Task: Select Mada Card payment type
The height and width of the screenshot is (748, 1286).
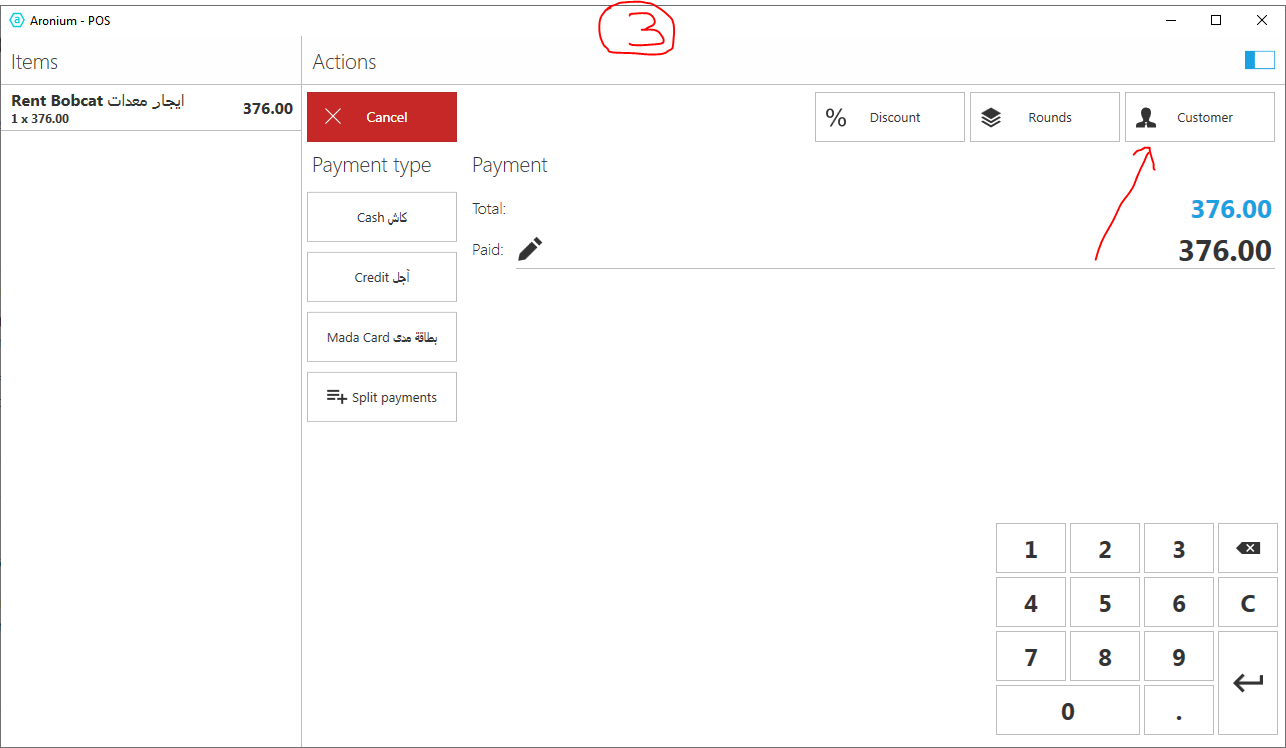Action: (x=381, y=337)
